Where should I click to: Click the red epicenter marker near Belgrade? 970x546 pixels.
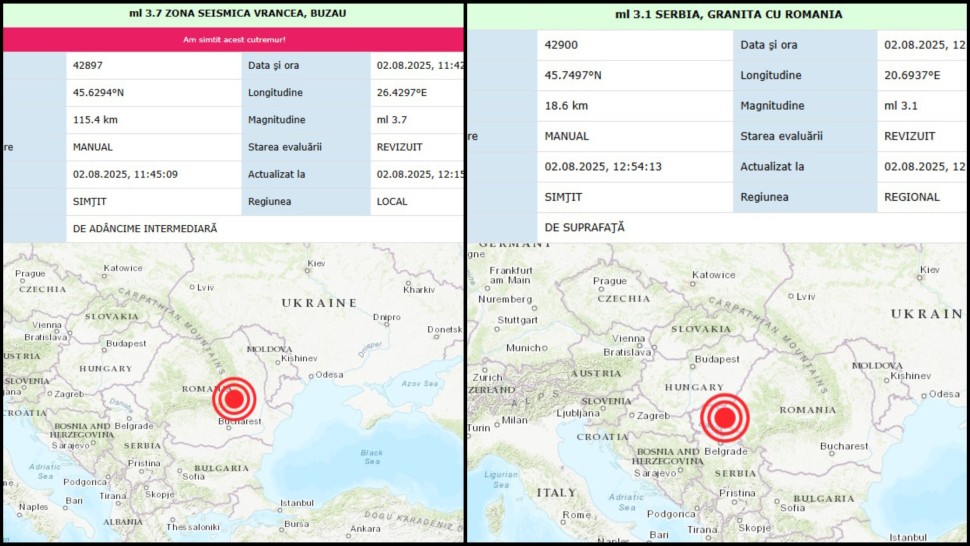(x=724, y=418)
